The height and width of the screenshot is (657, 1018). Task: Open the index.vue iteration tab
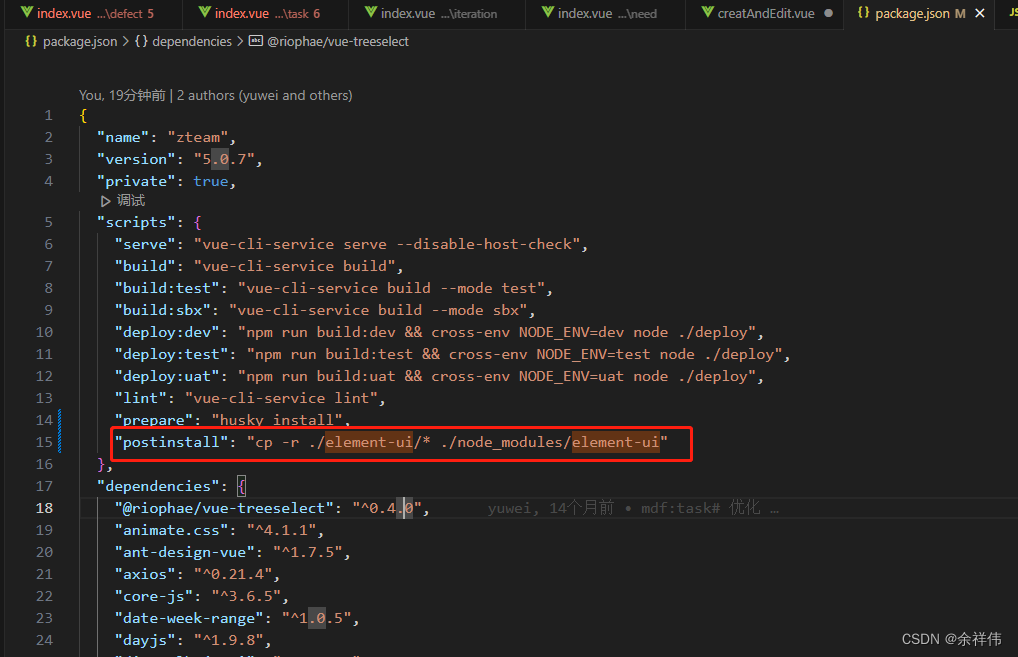(438, 13)
